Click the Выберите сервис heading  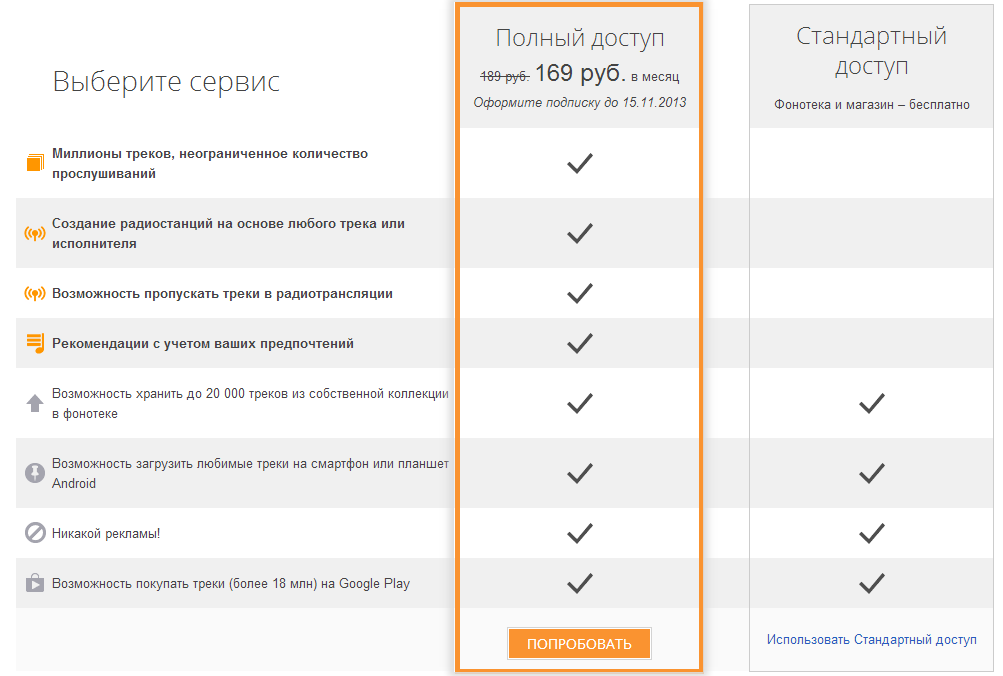click(166, 82)
